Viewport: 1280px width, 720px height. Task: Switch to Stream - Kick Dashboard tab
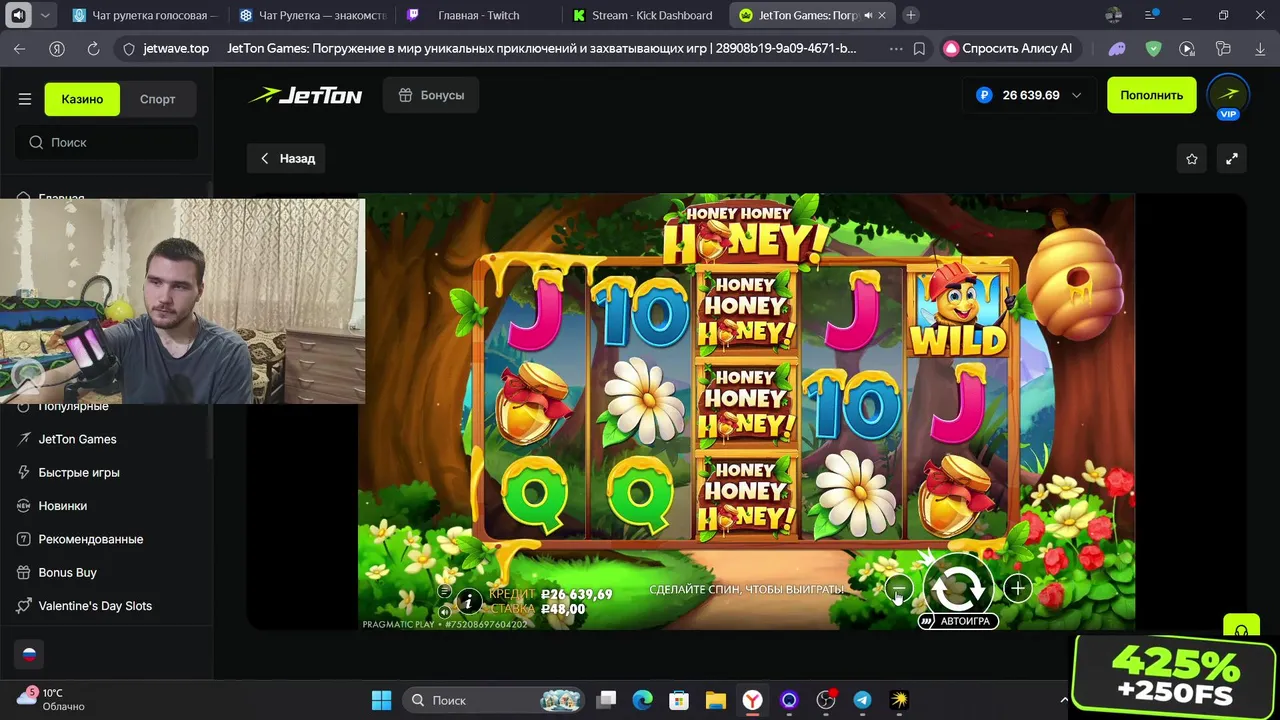[645, 15]
